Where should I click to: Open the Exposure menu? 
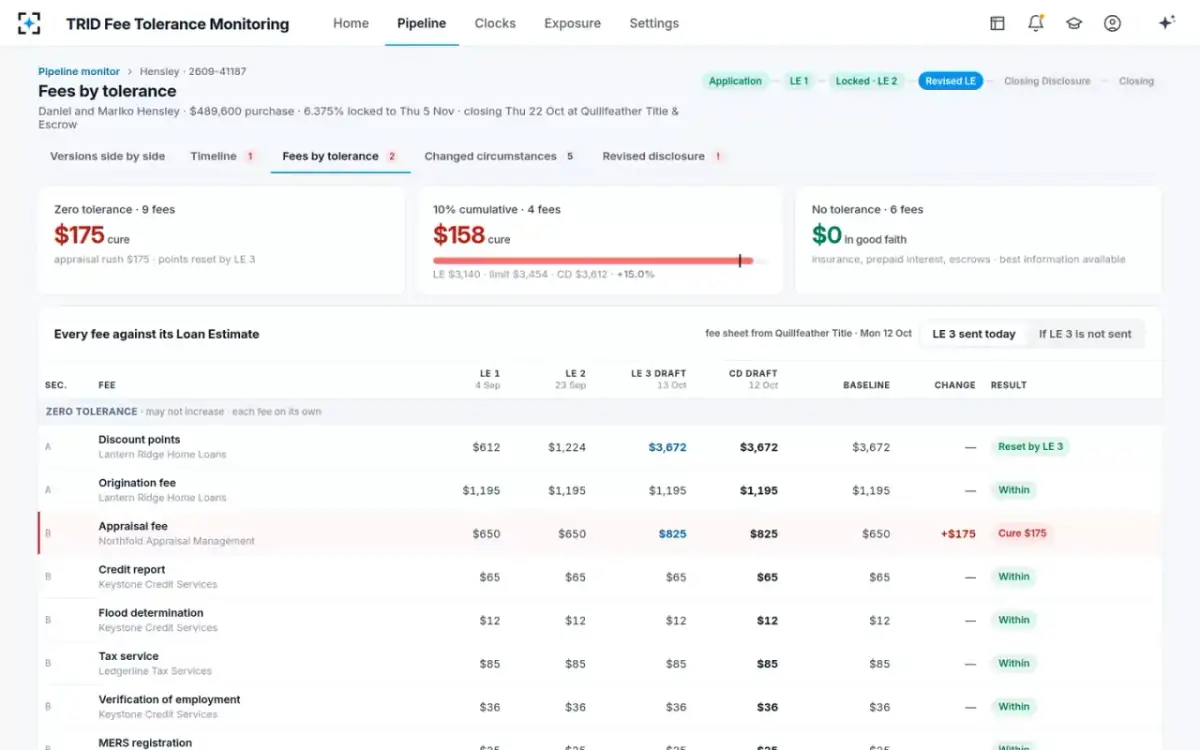point(573,23)
